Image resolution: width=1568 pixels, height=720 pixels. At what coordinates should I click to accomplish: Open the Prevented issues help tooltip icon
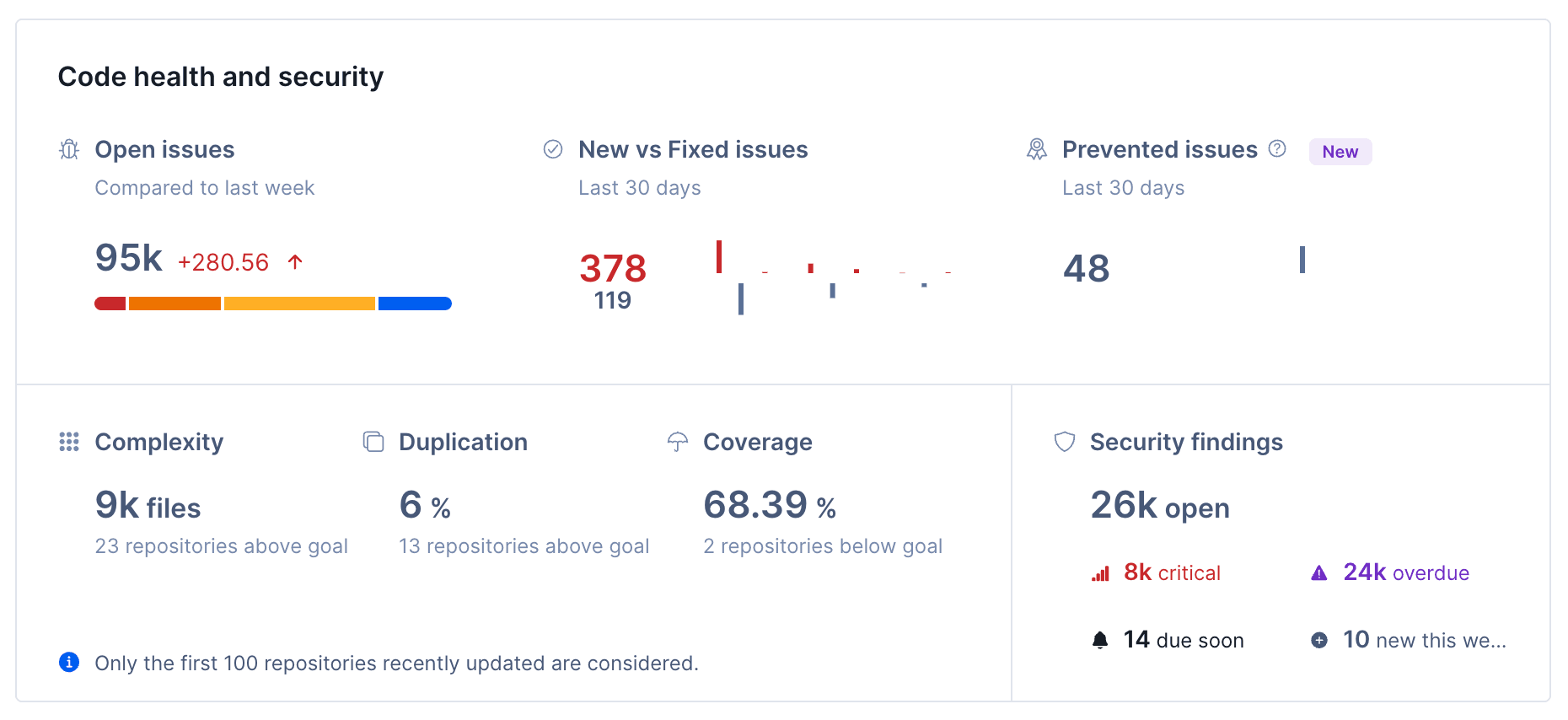[x=1278, y=149]
